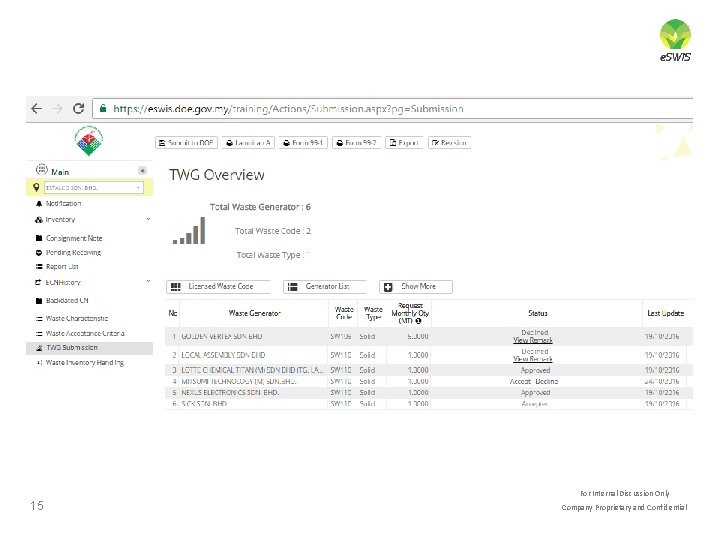Click the location pin icon
Image resolution: width=720 pixels, height=540 pixels.
36,187
